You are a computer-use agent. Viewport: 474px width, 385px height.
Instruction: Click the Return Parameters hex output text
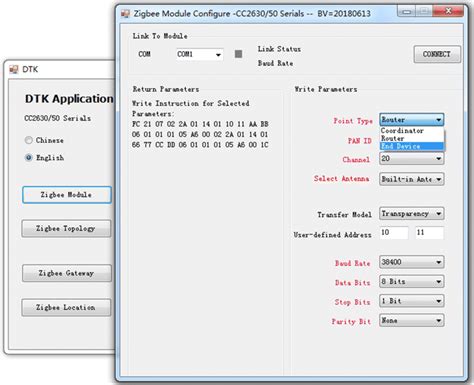(x=200, y=134)
